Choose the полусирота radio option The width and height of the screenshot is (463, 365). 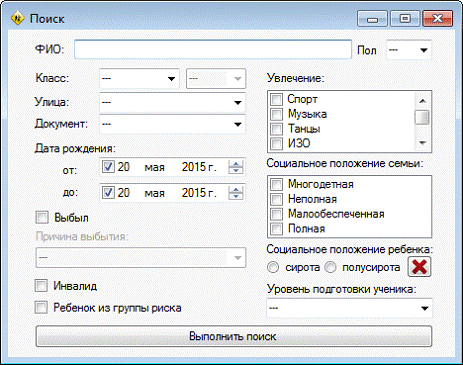tap(330, 267)
